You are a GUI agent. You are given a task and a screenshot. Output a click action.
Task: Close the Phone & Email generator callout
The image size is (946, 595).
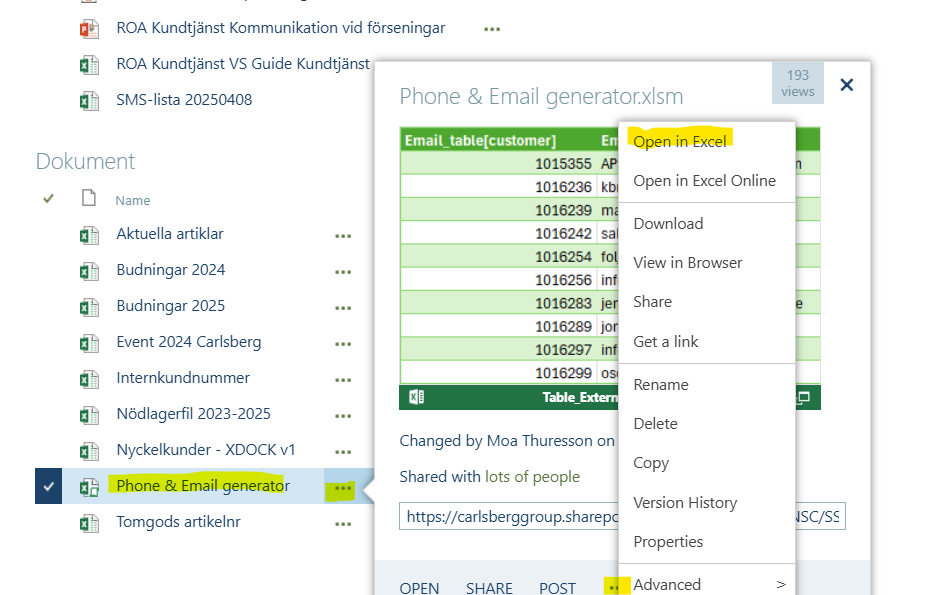[847, 85]
